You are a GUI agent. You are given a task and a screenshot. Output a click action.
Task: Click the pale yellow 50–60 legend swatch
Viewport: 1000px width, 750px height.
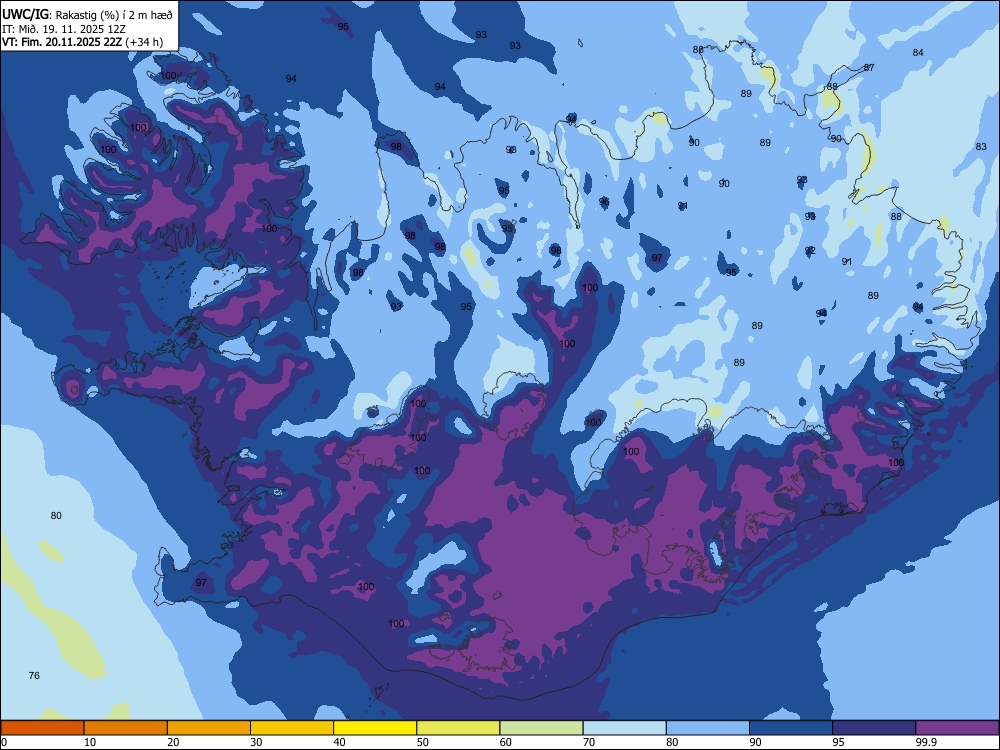pos(459,728)
